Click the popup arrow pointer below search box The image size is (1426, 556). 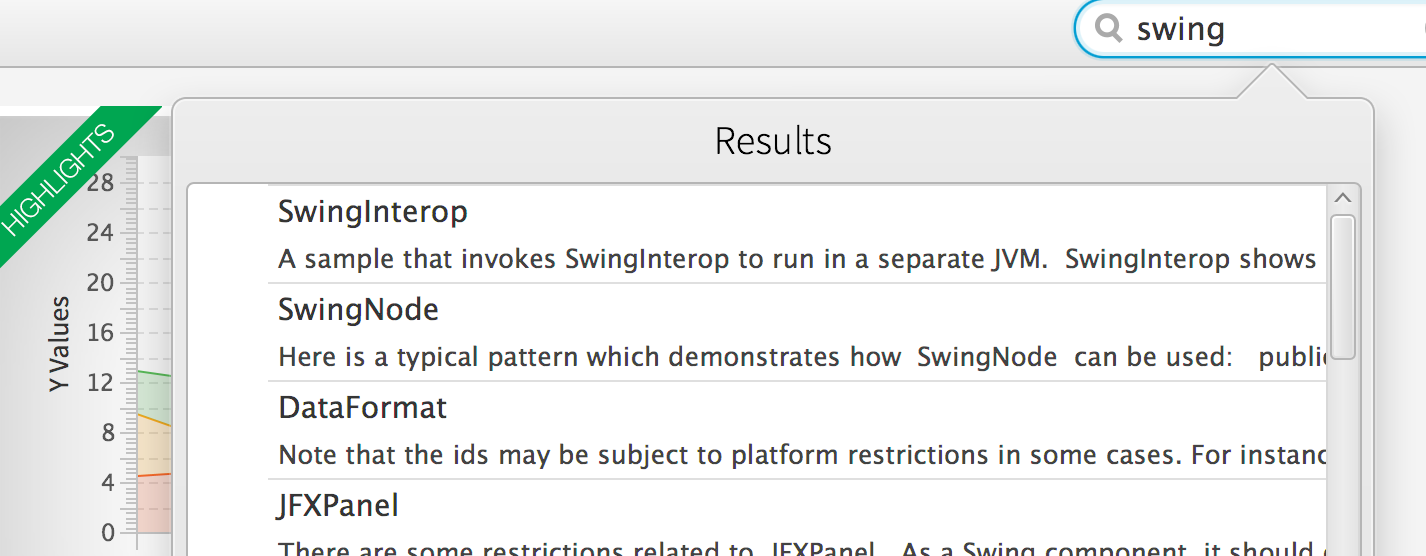pyautogui.click(x=1271, y=82)
